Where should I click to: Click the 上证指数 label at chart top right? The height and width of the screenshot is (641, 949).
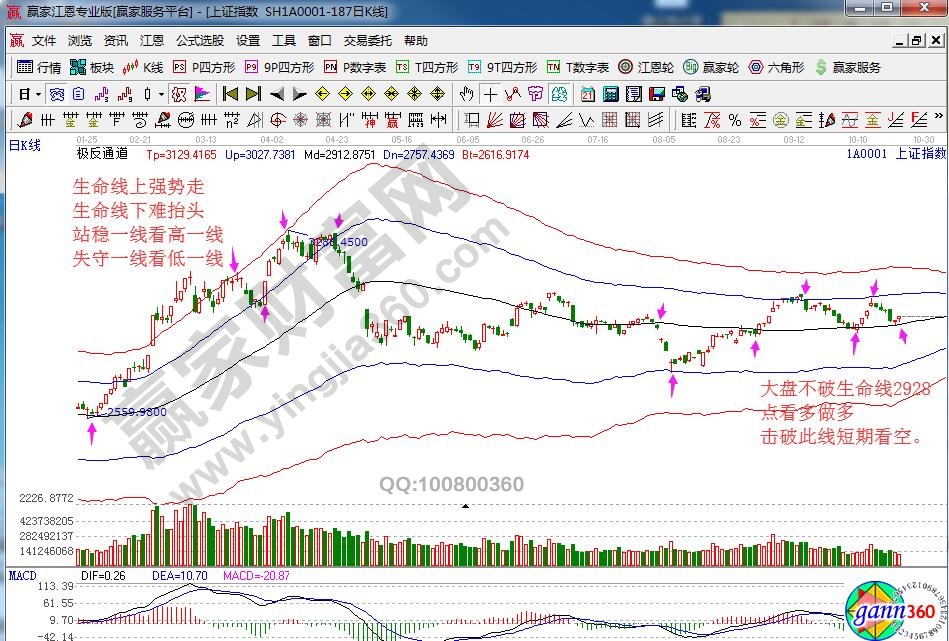920,154
